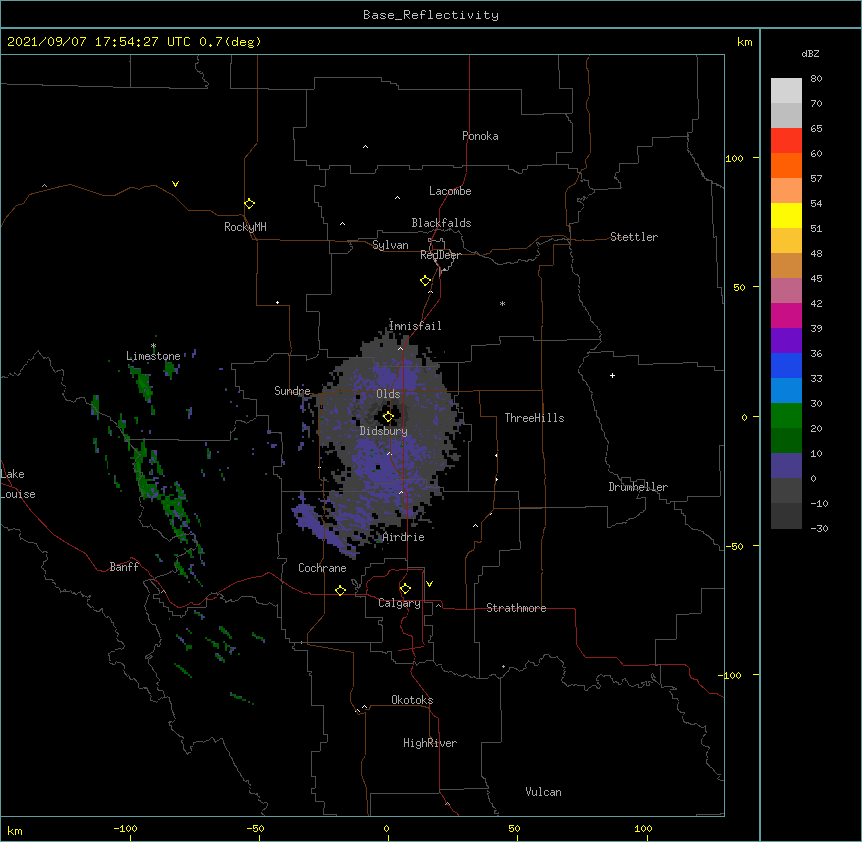Select the magenta 39–42 dBZ legend swatch

coord(786,315)
